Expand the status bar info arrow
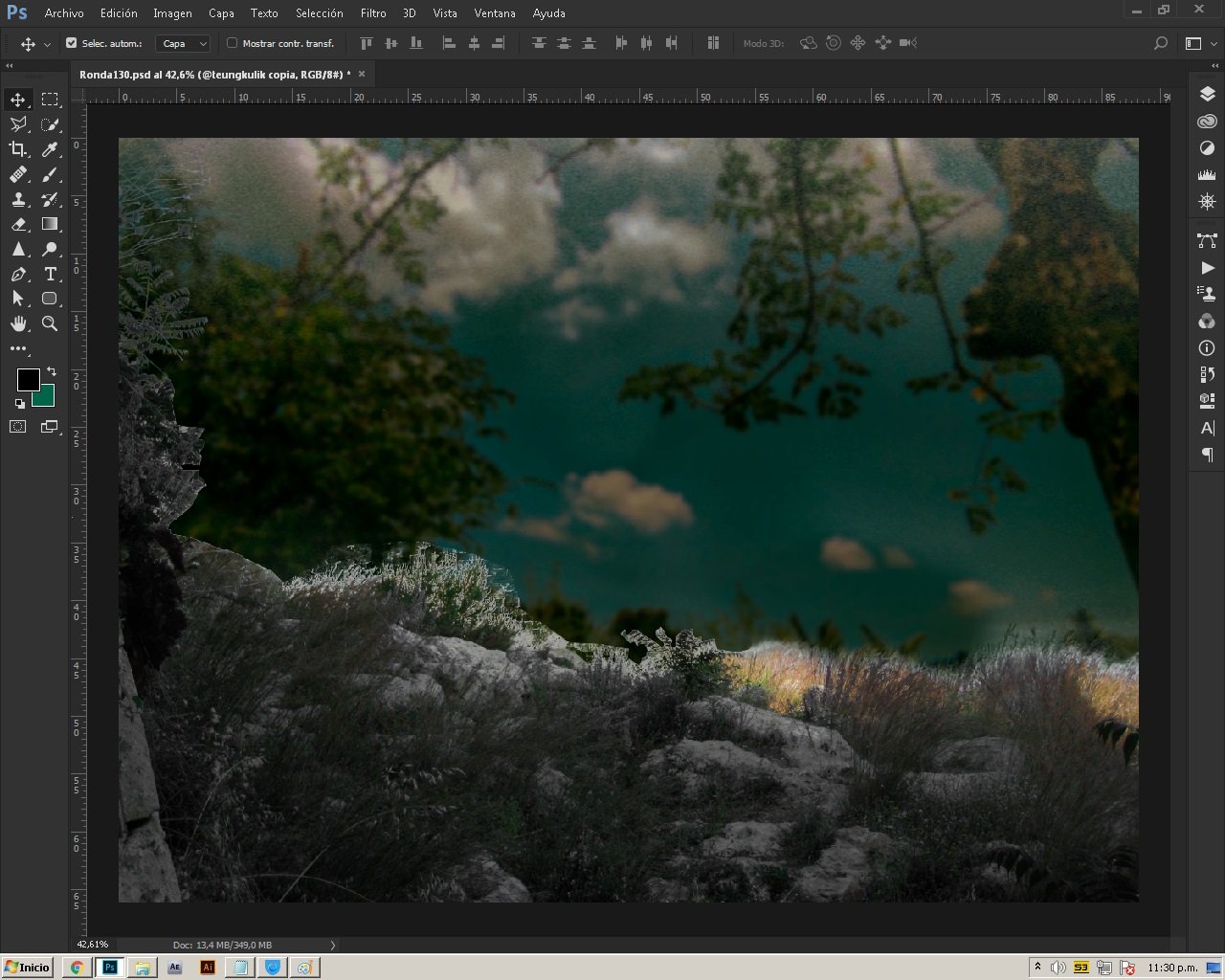Screen dimensions: 1225x980 tap(333, 945)
